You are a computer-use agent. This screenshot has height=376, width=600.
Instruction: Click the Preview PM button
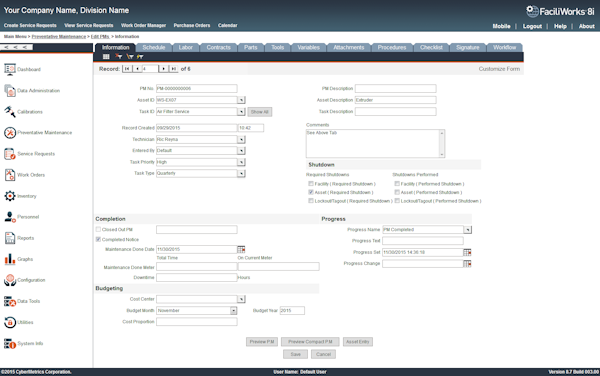point(262,342)
